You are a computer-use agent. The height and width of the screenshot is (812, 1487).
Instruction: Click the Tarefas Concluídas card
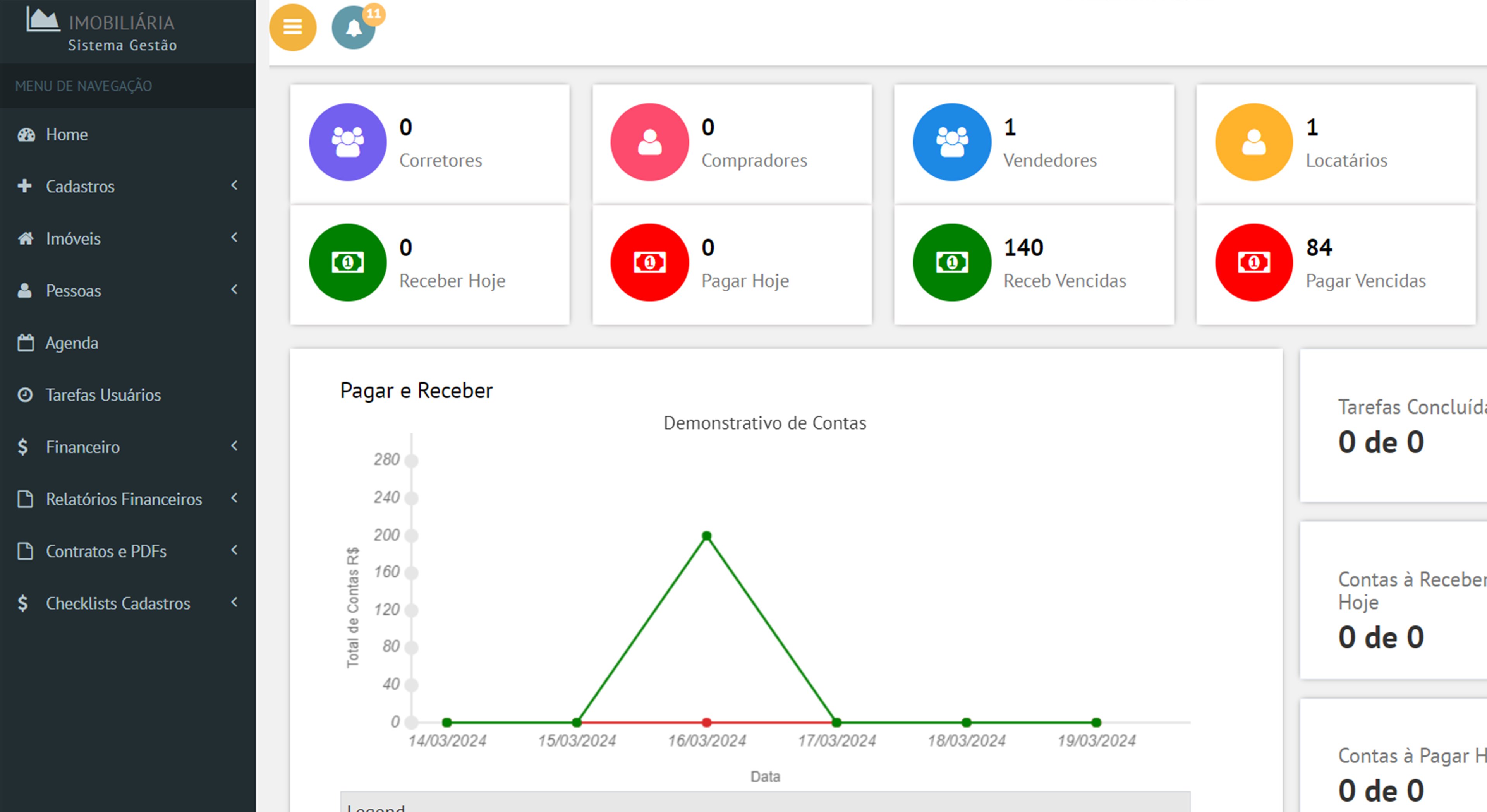click(1394, 426)
